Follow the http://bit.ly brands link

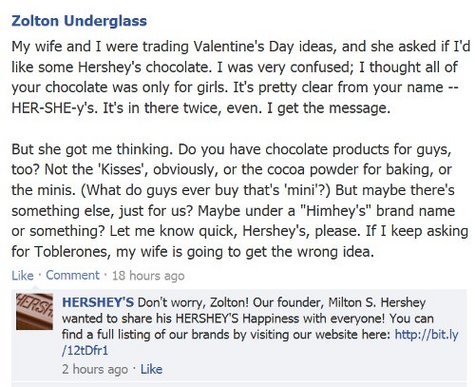[x=426, y=334]
